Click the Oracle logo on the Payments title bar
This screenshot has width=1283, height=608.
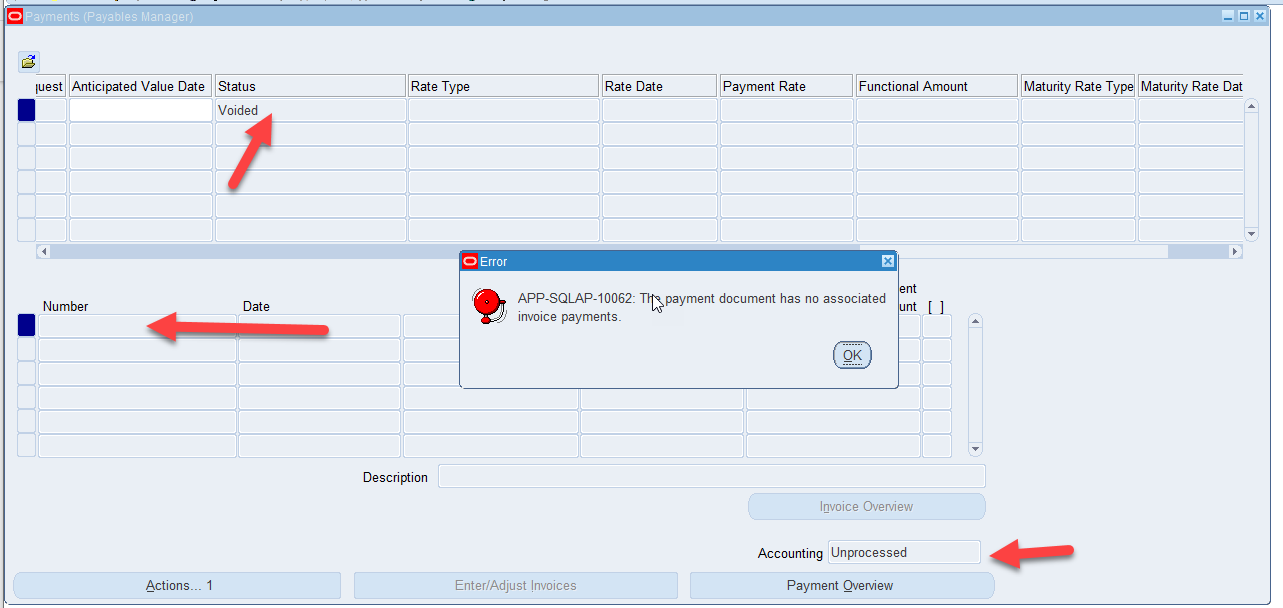point(13,16)
